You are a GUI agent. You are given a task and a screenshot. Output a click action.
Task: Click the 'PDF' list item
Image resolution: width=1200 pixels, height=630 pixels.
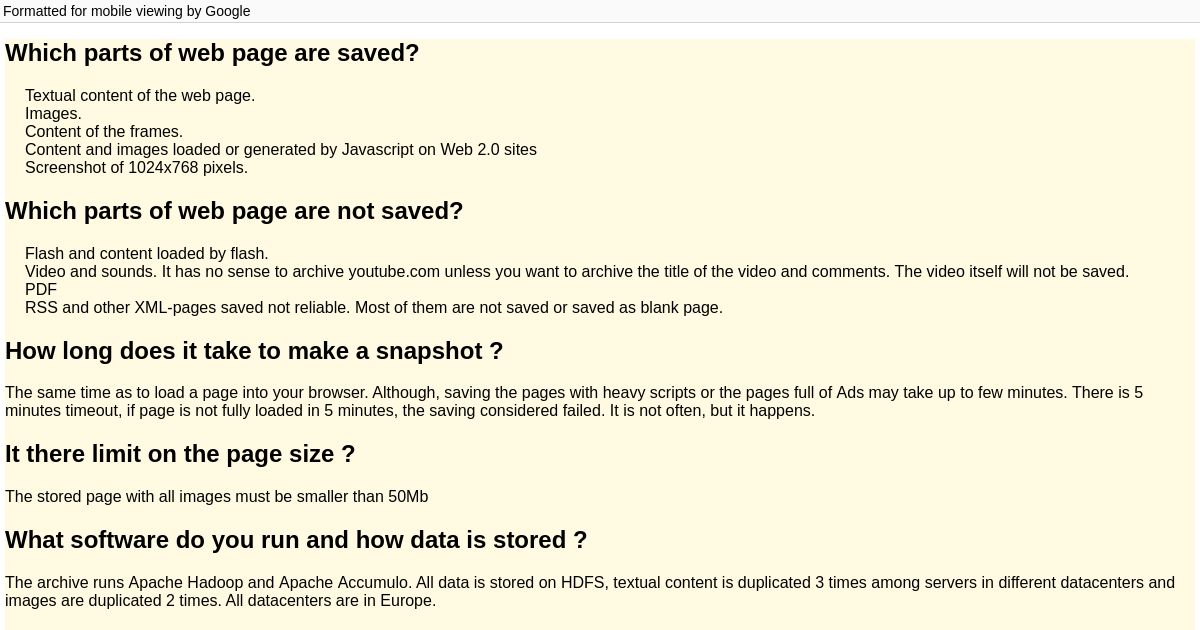pyautogui.click(x=41, y=290)
